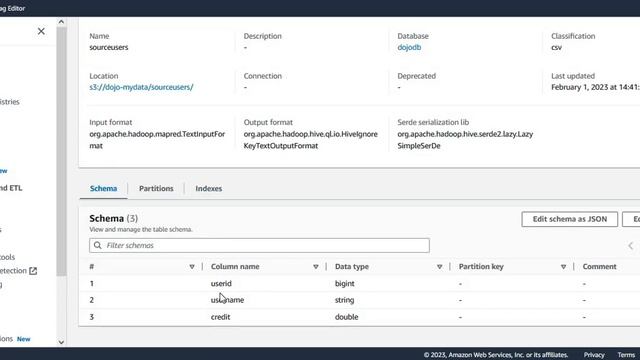Click the Data type header
This screenshot has width=640, height=360.
(352, 267)
